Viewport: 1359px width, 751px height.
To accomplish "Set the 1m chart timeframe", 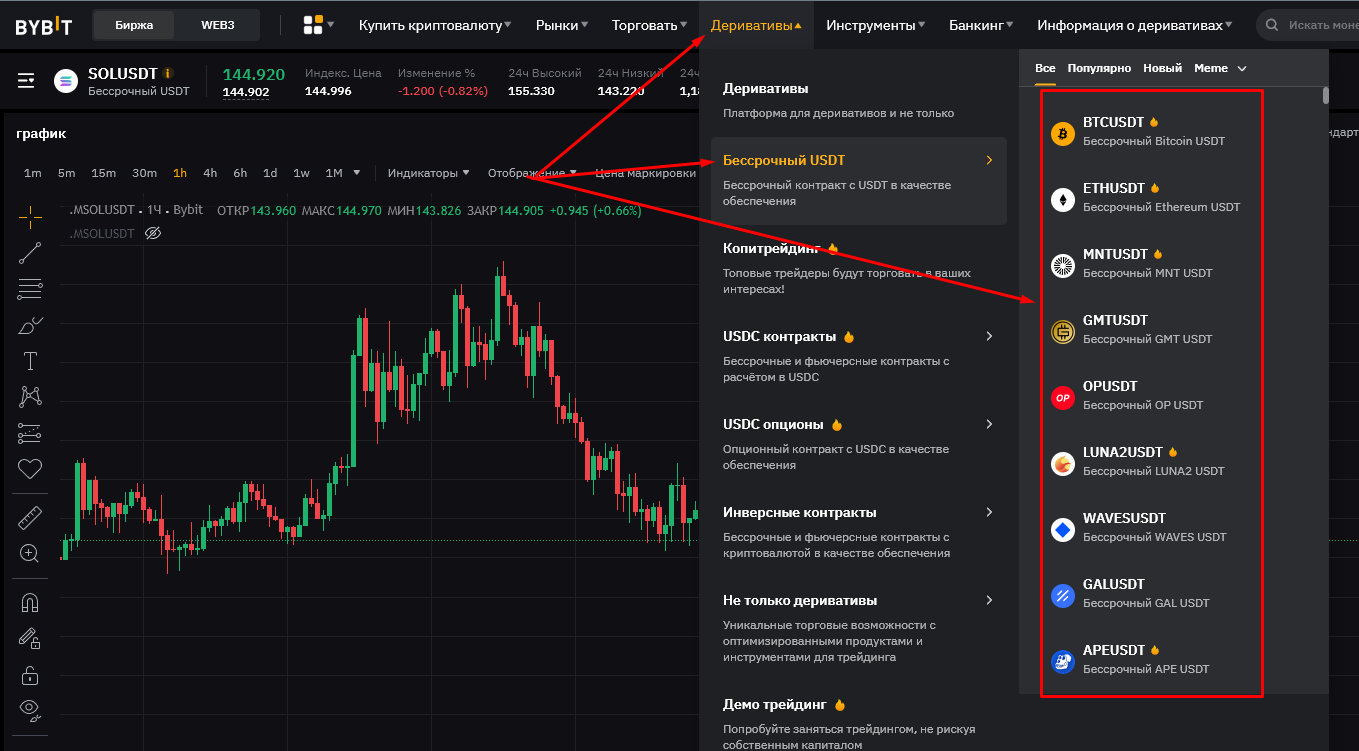I will (33, 173).
